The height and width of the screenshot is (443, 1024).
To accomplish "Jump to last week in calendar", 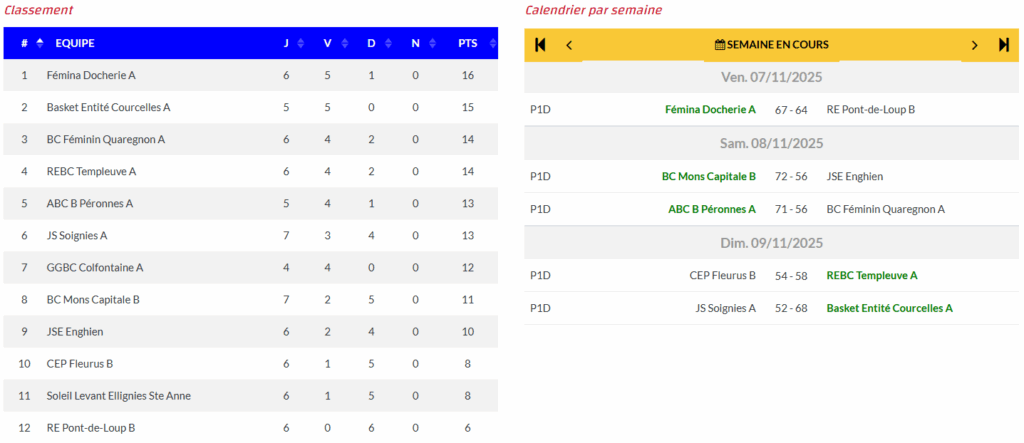I will 1003,45.
